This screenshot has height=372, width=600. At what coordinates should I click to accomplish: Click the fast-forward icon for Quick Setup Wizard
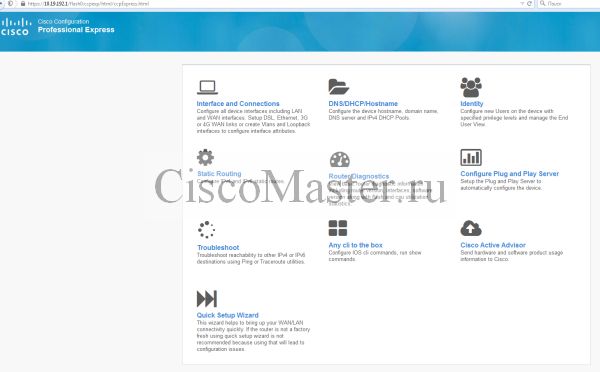207,299
